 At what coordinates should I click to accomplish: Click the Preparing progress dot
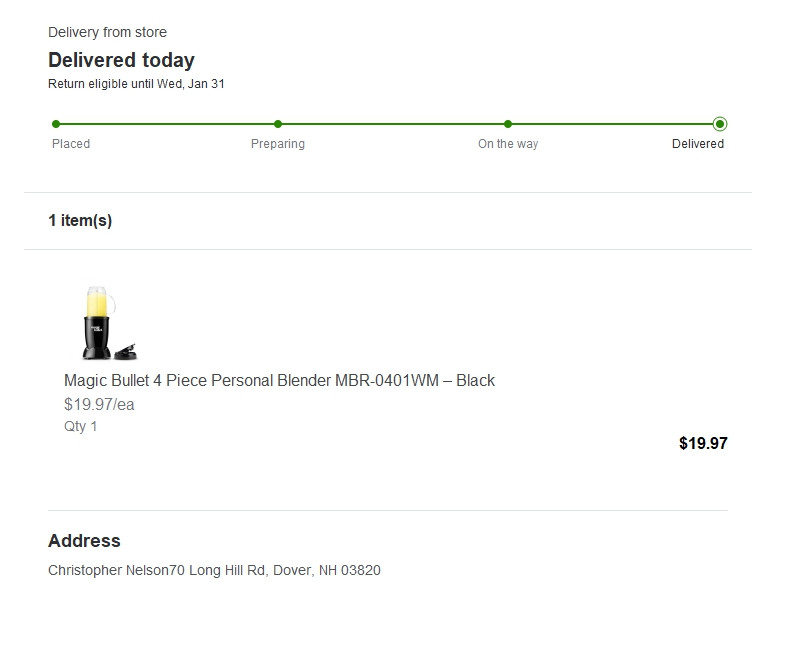tap(278, 124)
